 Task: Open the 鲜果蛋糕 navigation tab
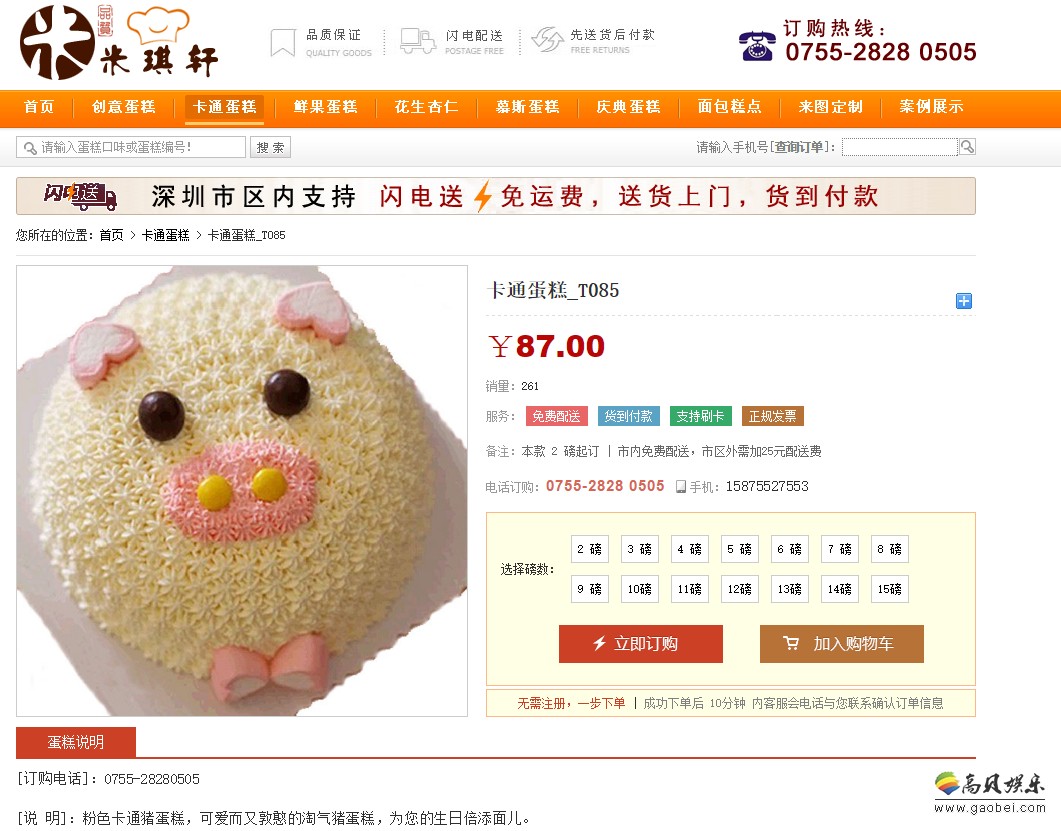coord(325,107)
